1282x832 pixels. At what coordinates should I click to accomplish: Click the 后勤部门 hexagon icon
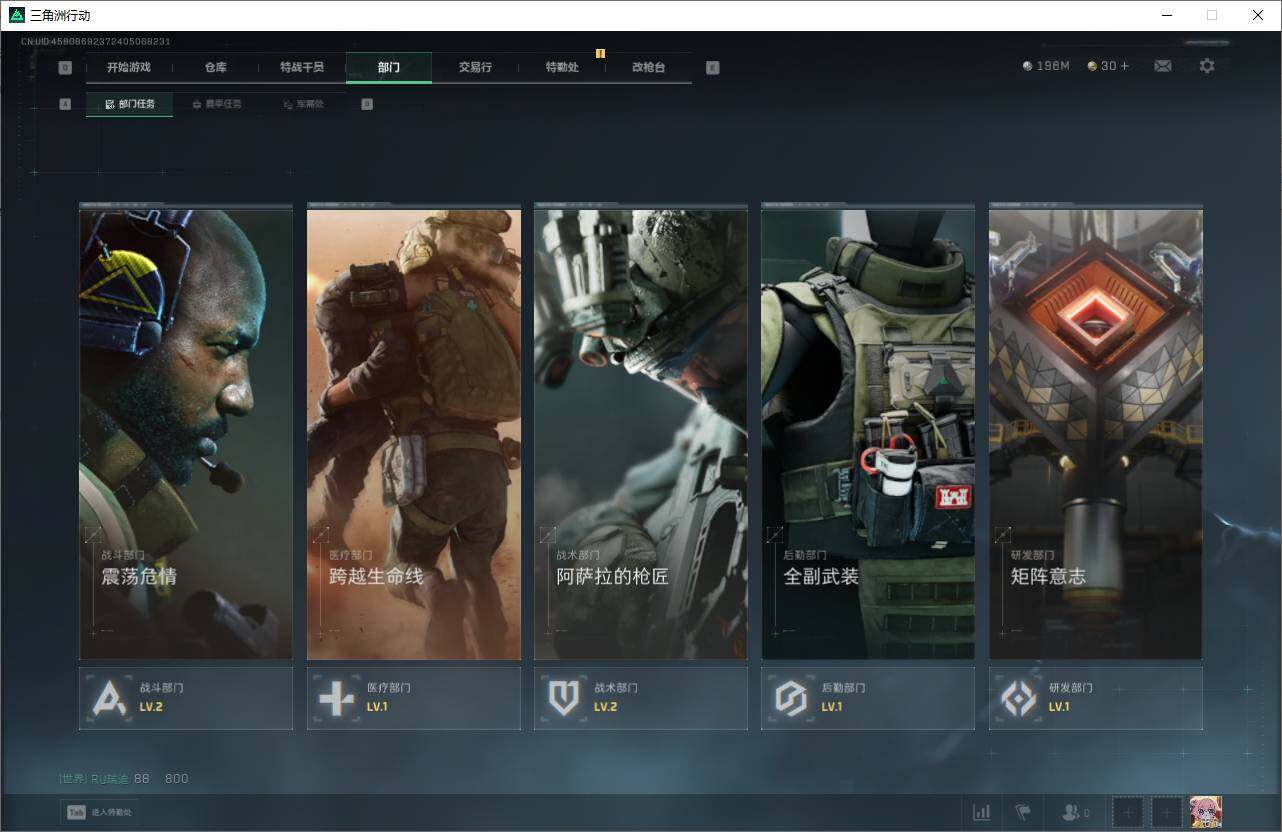pos(791,698)
